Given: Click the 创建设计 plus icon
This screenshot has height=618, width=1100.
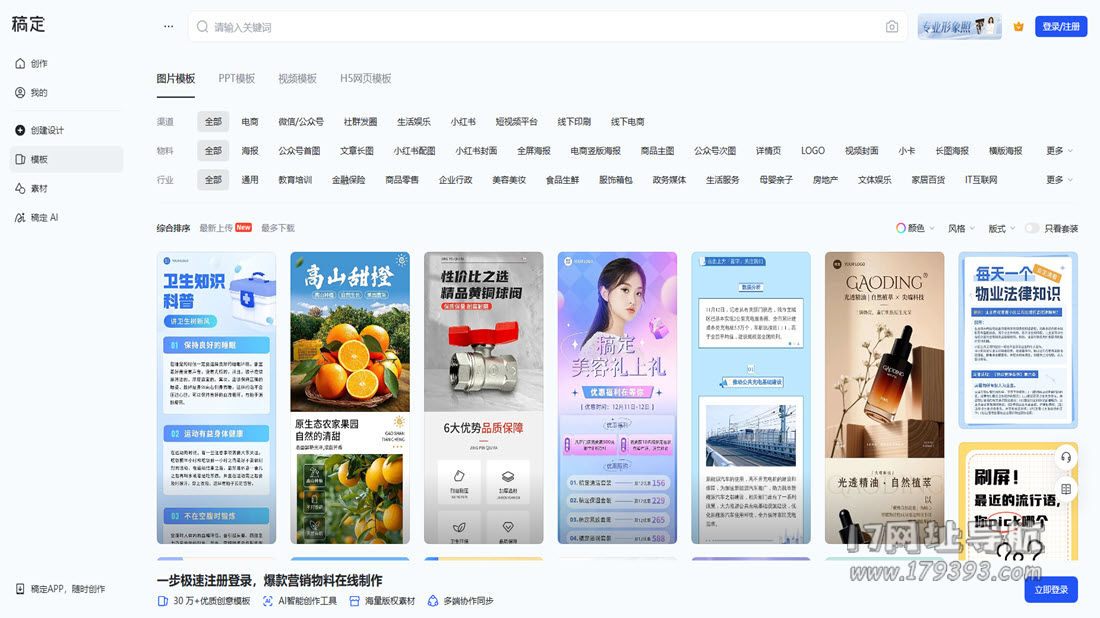Looking at the screenshot, I should pos(20,130).
